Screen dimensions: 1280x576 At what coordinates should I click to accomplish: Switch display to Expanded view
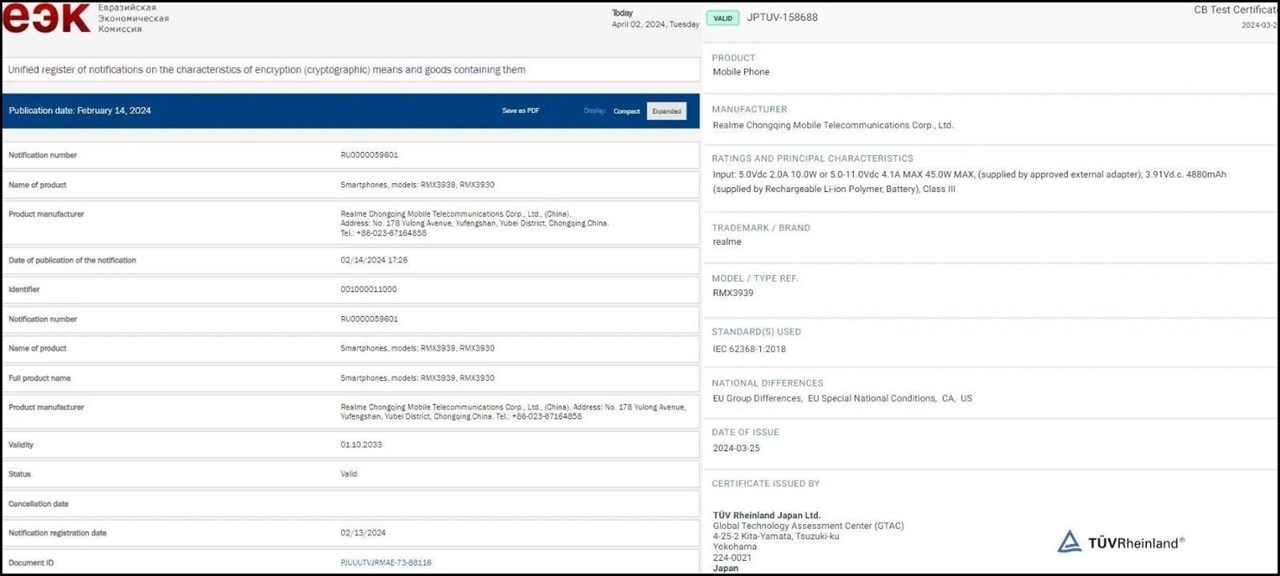(x=667, y=111)
